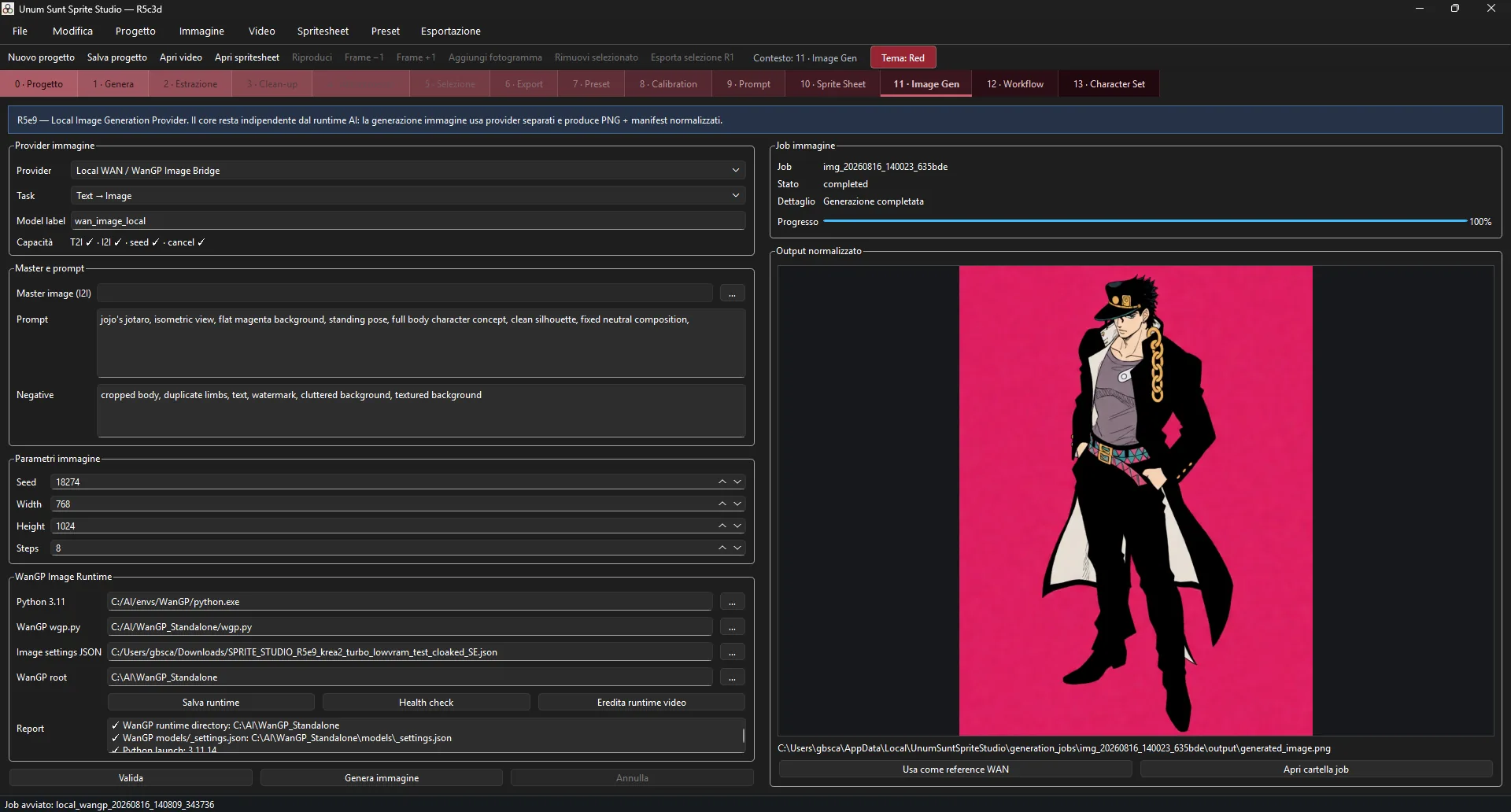Browse for the WanGP root folder
Screen dimensions: 1511x812
point(732,677)
